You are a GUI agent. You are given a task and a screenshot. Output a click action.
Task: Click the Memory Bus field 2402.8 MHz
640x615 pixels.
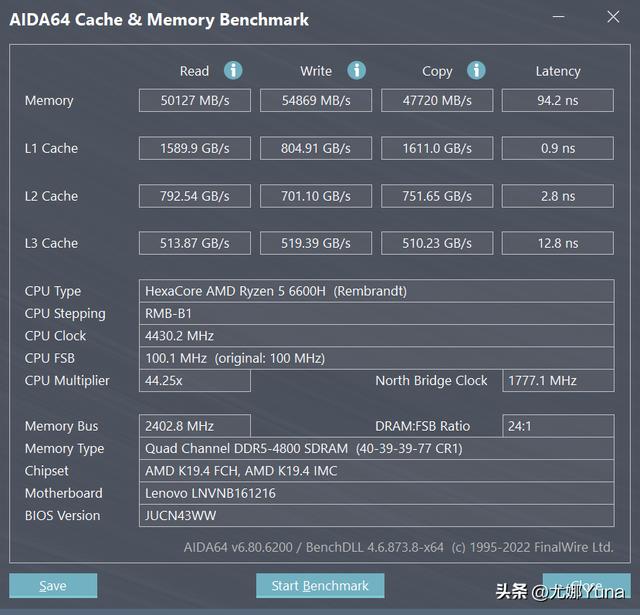point(195,426)
